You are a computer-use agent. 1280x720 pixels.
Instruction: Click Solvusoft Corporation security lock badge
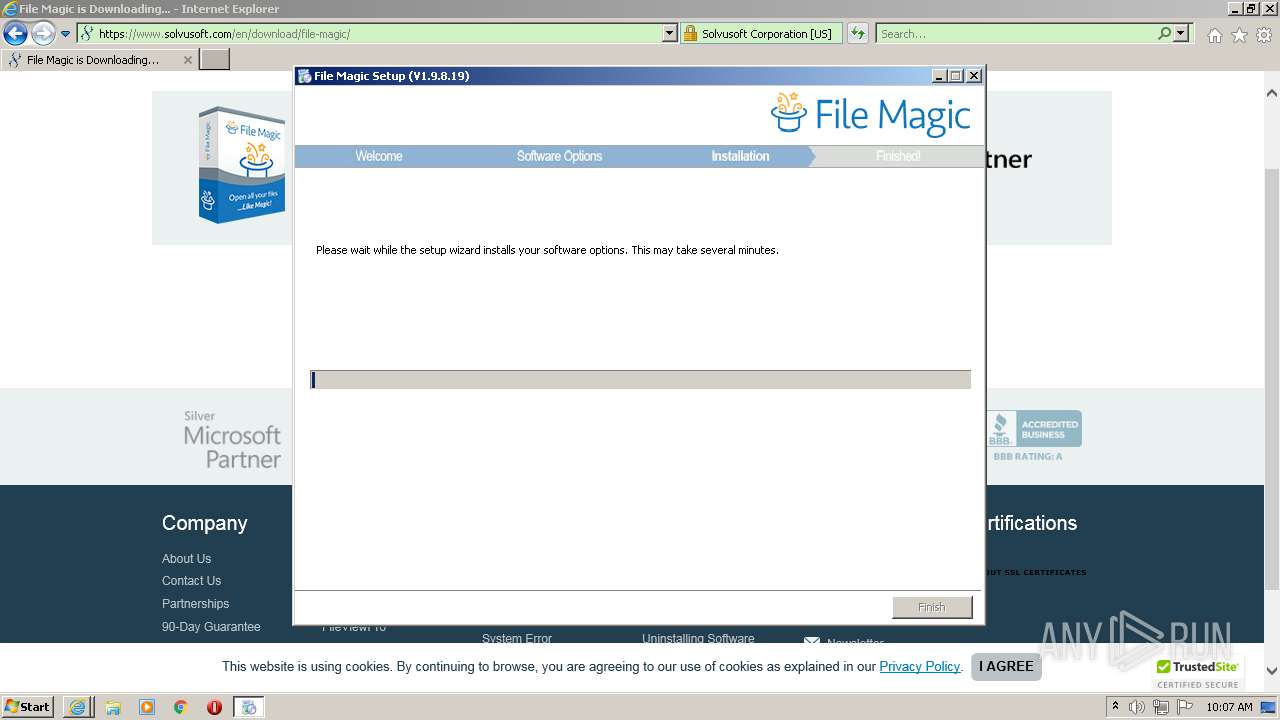pyautogui.click(x=761, y=34)
